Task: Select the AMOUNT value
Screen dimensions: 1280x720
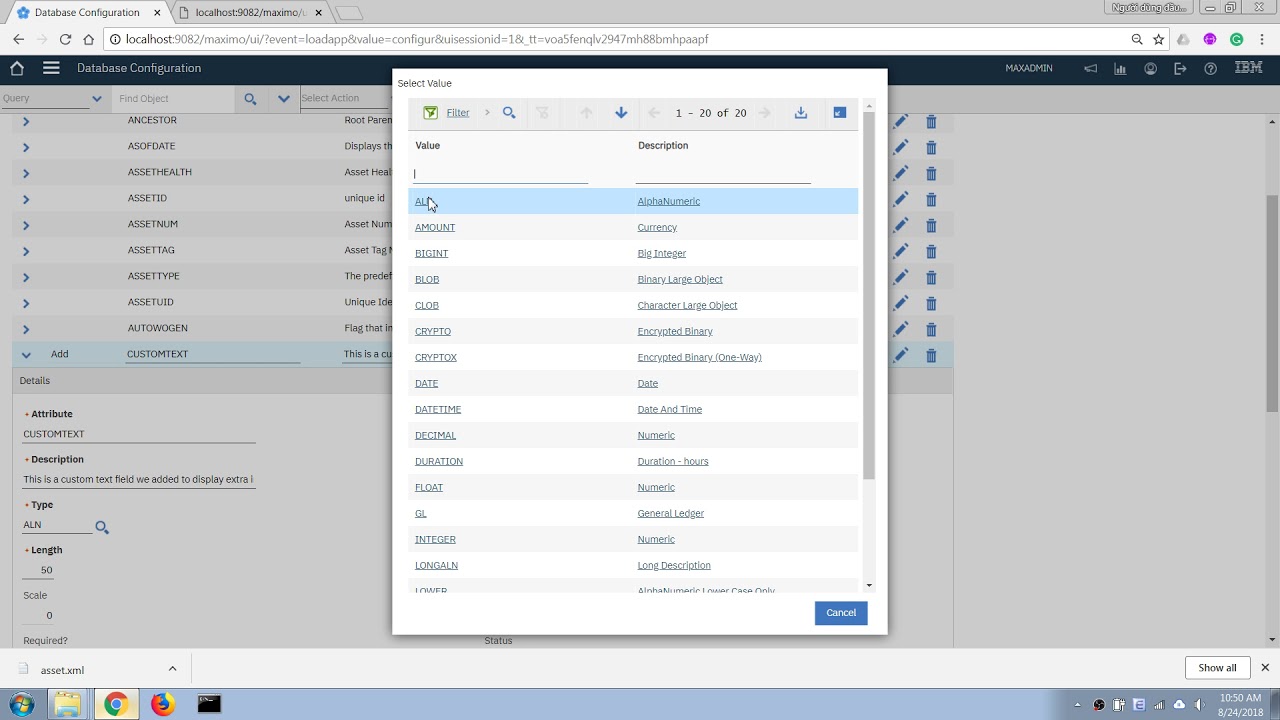Action: coord(435,227)
